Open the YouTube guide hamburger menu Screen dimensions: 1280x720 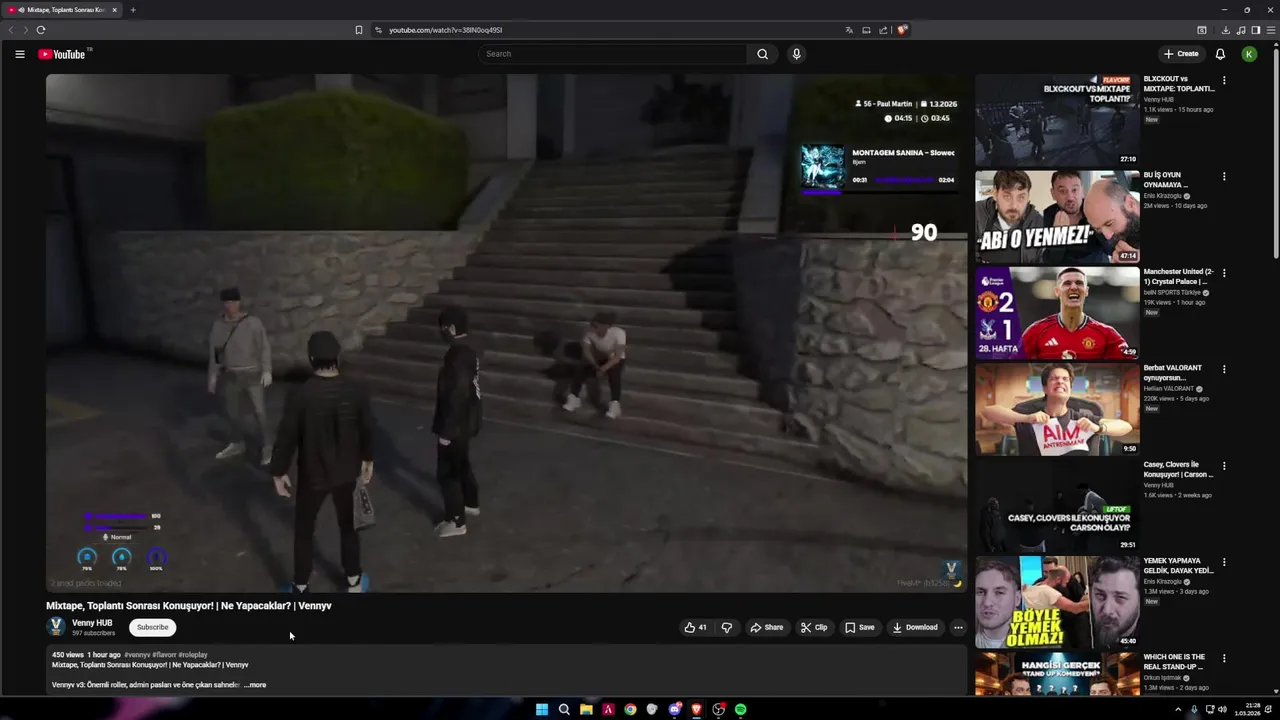(x=20, y=54)
